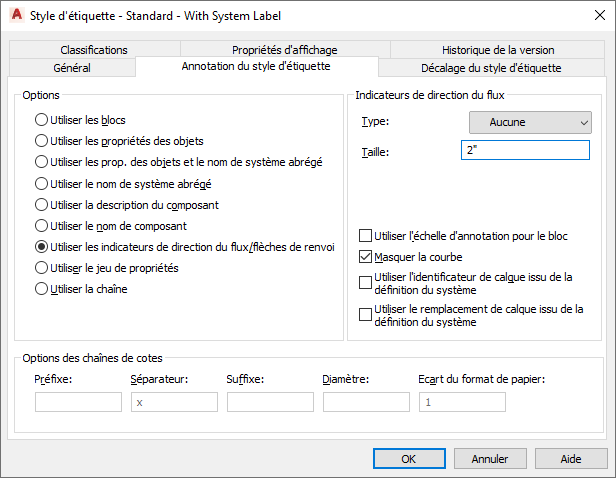This screenshot has height=478, width=616.
Task: Open the Type dropdown showing 'Aucune'
Action: [x=530, y=122]
